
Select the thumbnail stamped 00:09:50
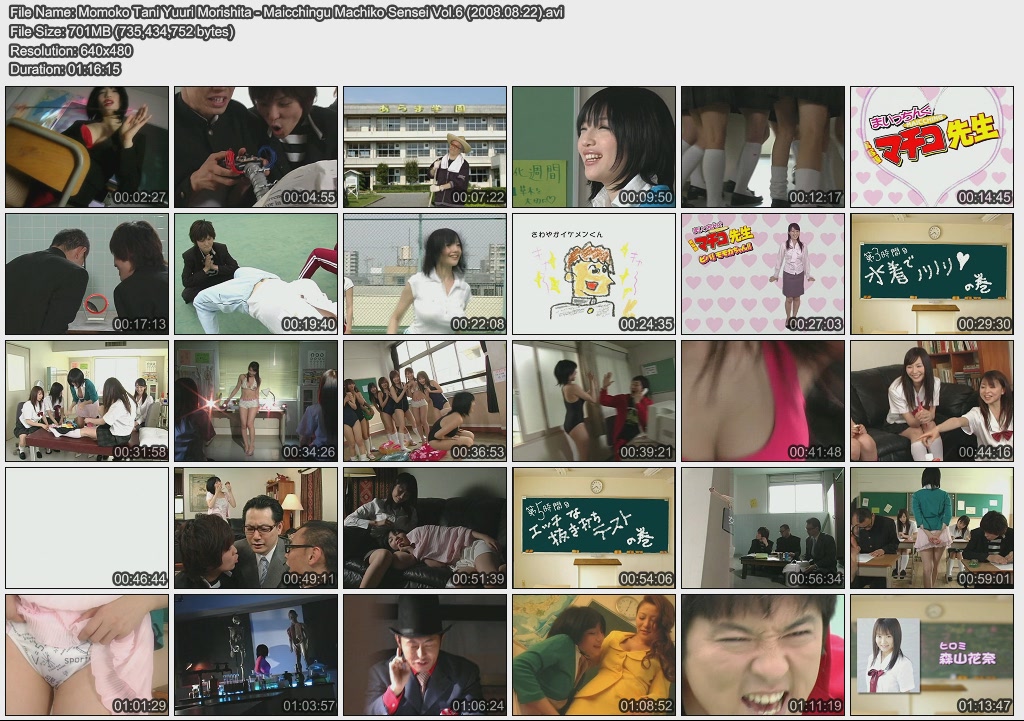click(x=594, y=147)
